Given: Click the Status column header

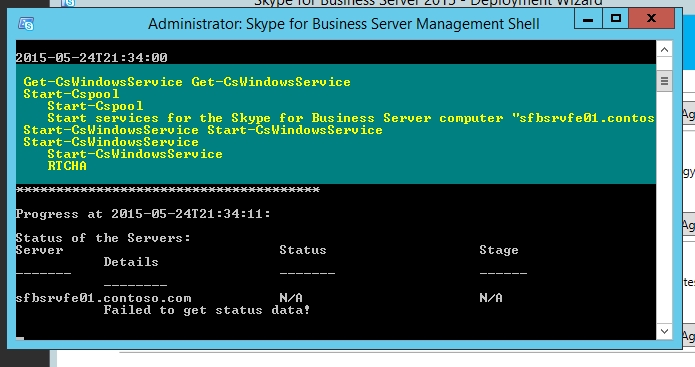Looking at the screenshot, I should tap(303, 250).
